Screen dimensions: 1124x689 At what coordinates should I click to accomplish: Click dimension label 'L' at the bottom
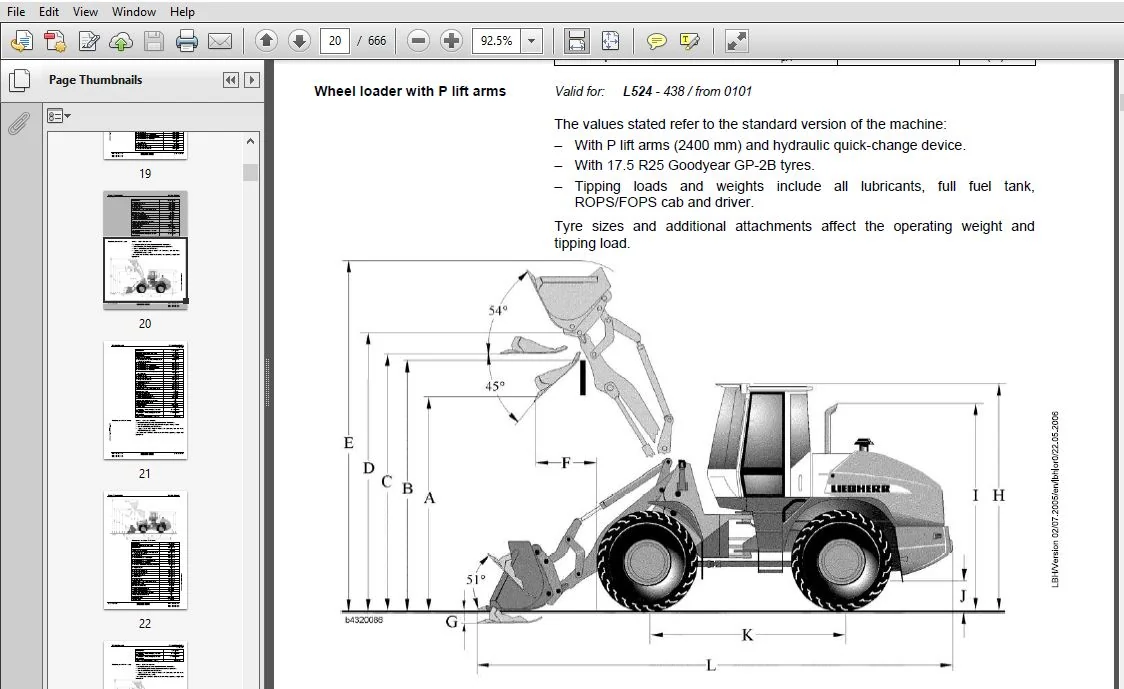(711, 665)
